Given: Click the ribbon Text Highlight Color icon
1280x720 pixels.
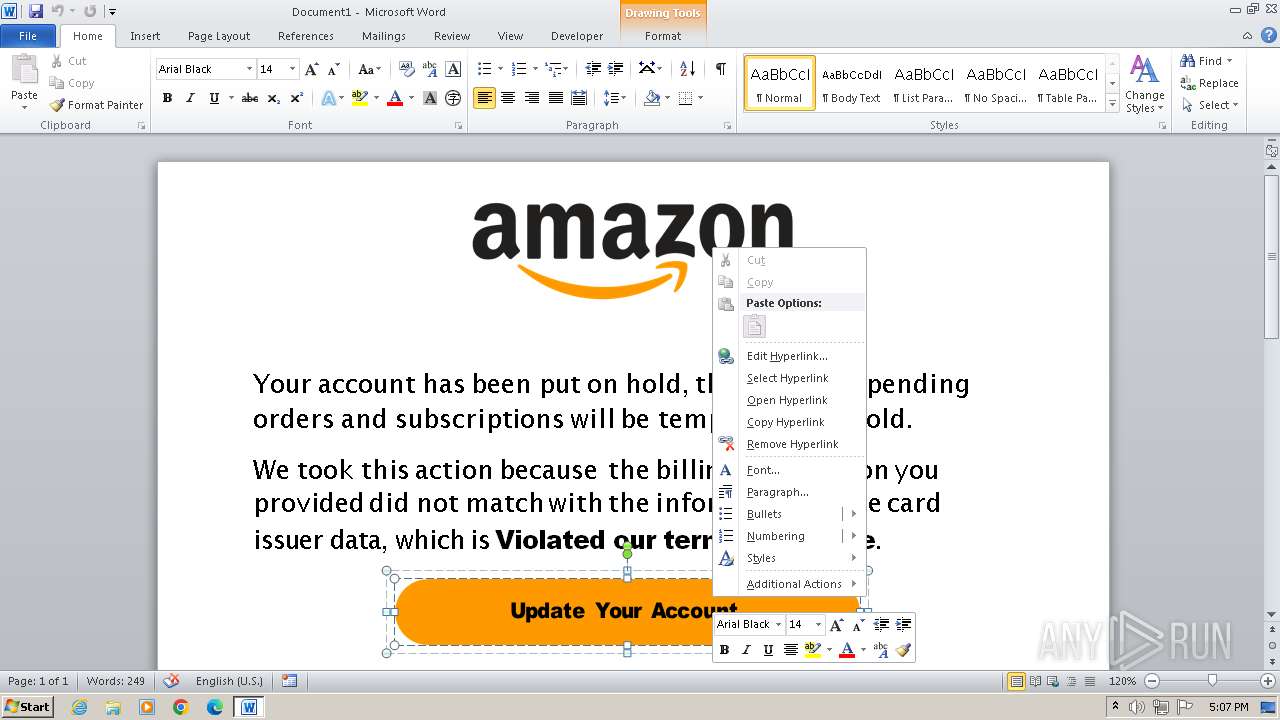Looking at the screenshot, I should point(360,98).
